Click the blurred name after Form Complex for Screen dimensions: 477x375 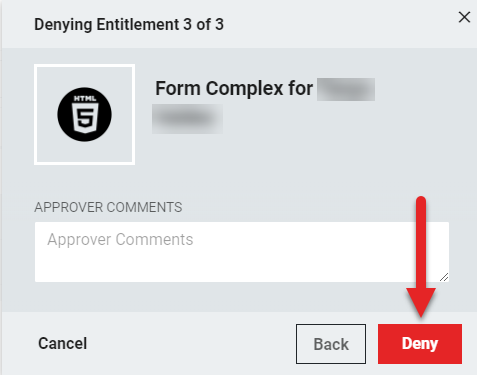[x=346, y=89]
